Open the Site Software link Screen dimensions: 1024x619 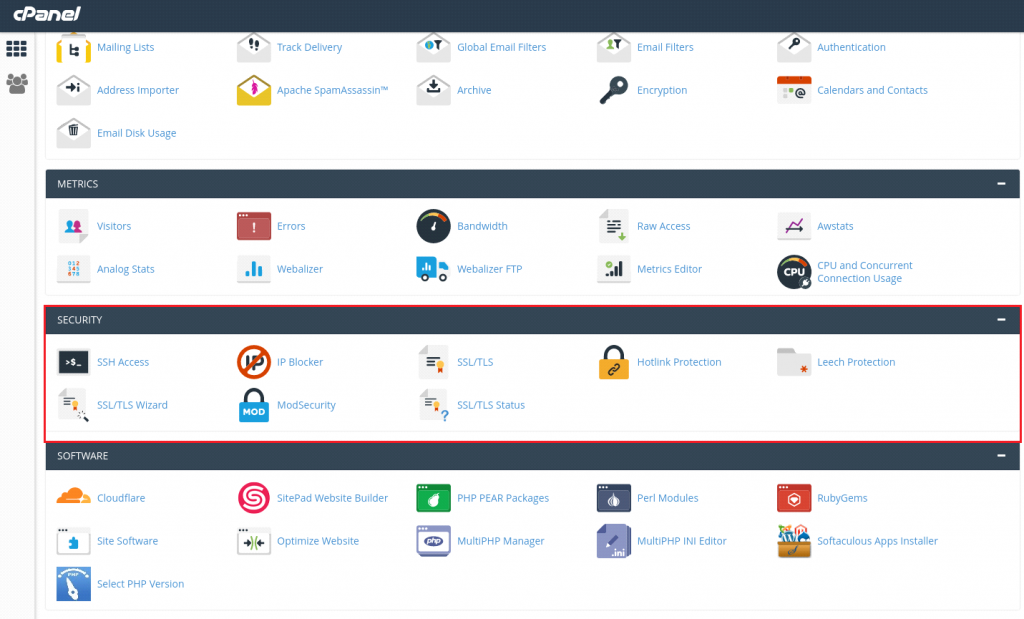[x=127, y=541]
